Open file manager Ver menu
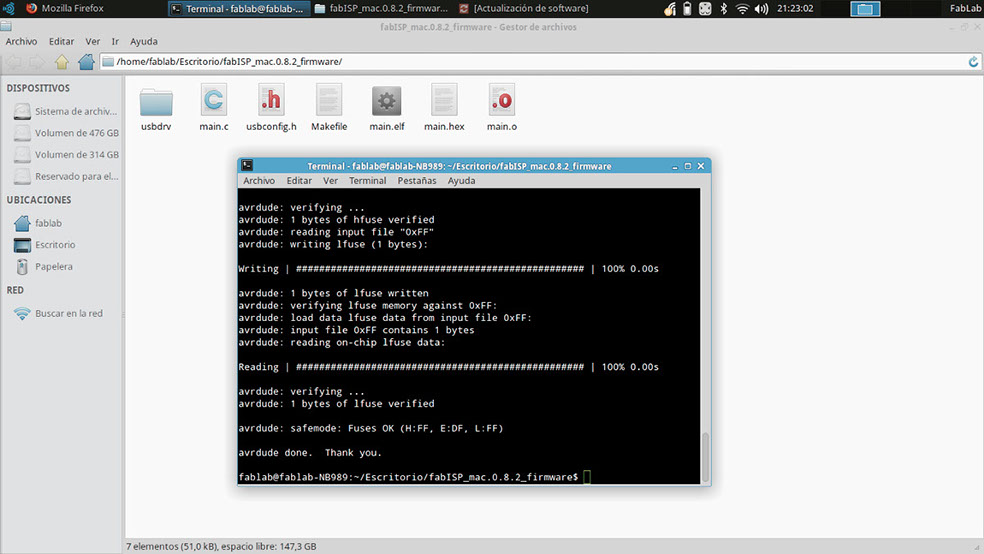 pyautogui.click(x=93, y=41)
